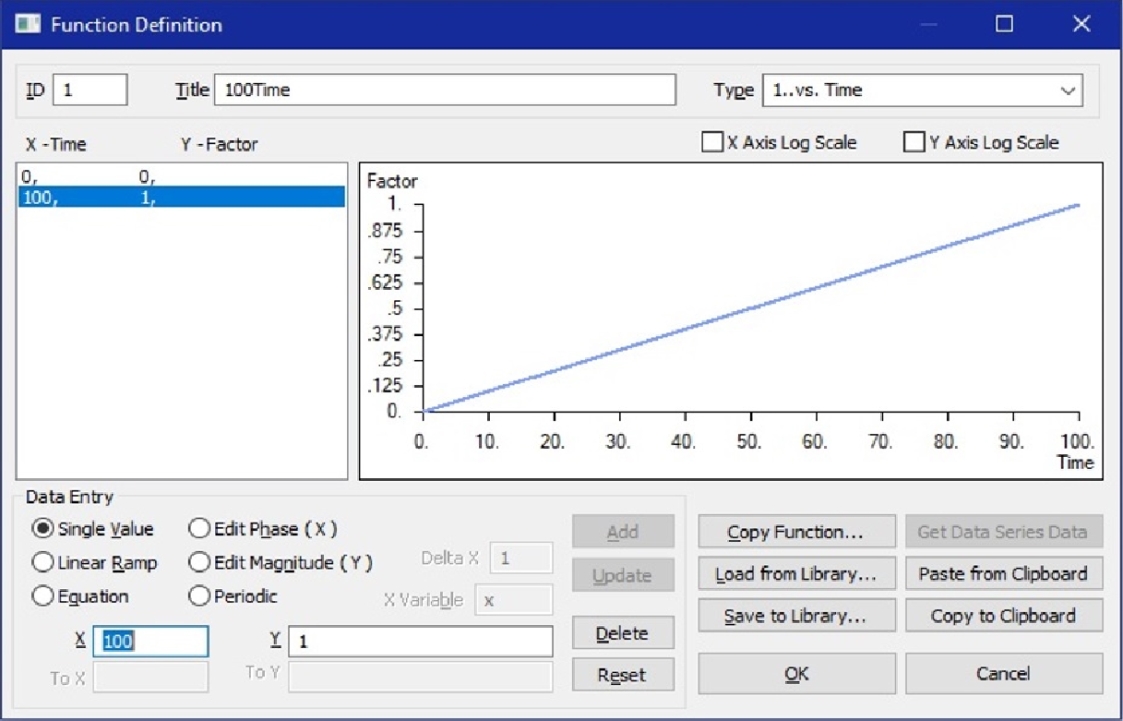
Task: Click Save to Library button
Action: 795,616
